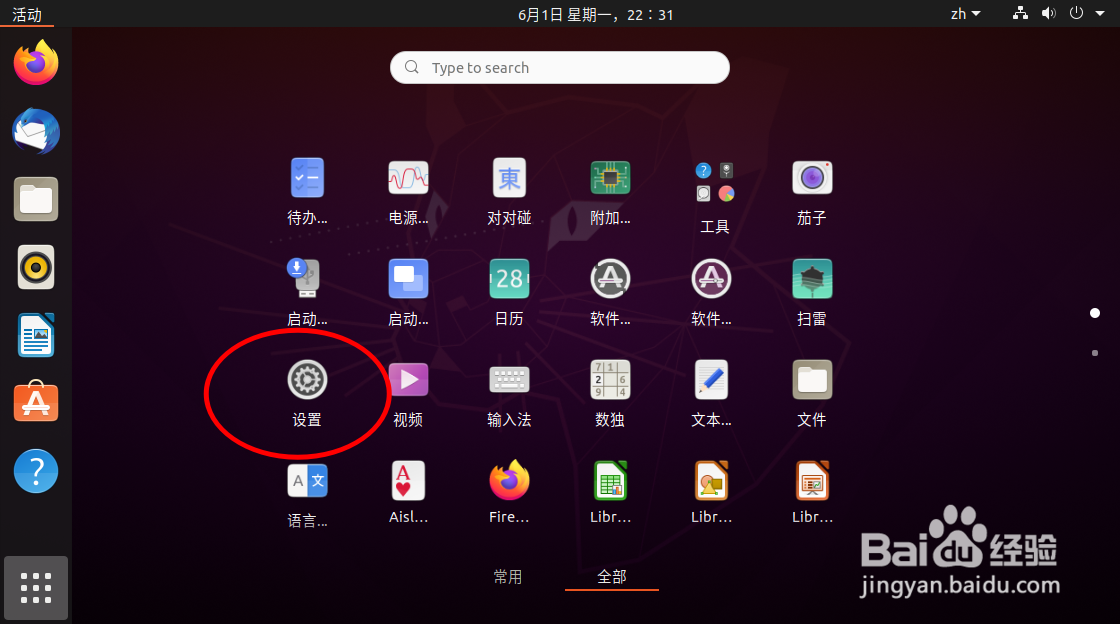Viewport: 1120px width, 624px height.
Task: Click in the Type to search field
Action: [x=559, y=67]
